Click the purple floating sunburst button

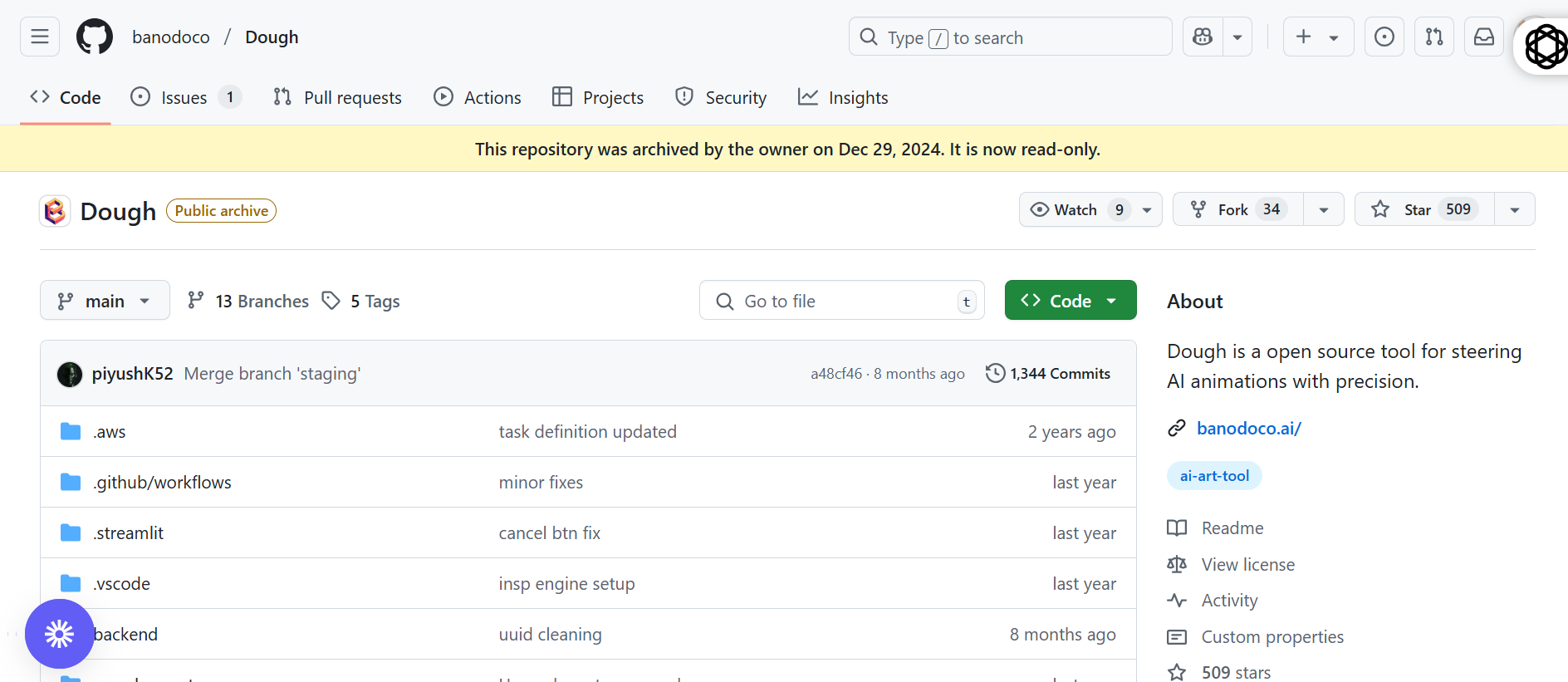tap(59, 634)
